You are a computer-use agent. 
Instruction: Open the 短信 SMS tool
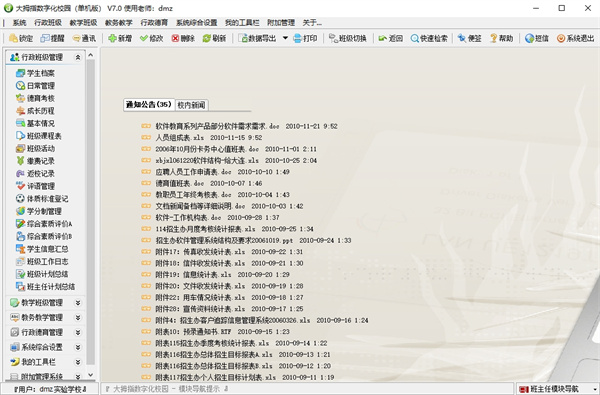[536, 38]
